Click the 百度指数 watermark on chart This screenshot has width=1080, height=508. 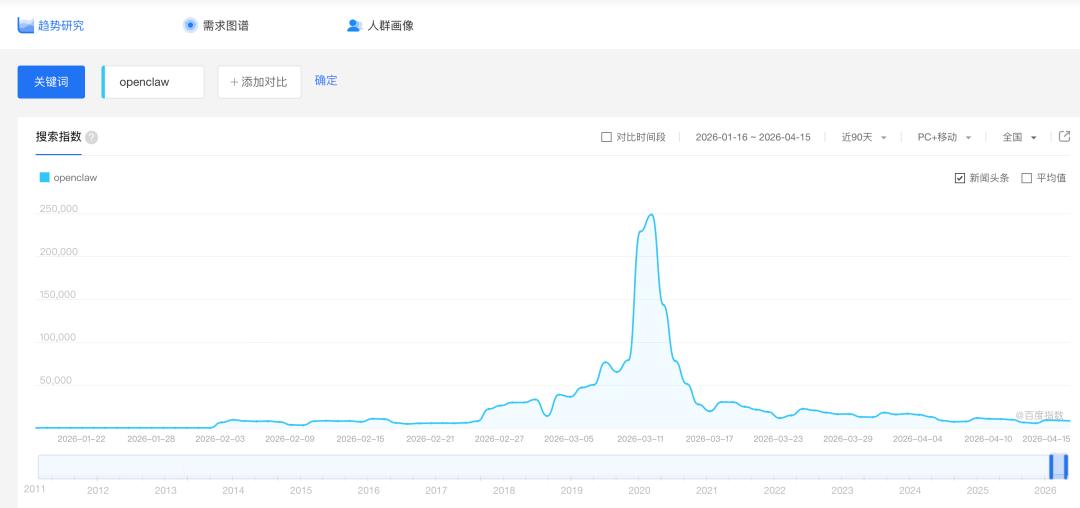coord(1039,415)
